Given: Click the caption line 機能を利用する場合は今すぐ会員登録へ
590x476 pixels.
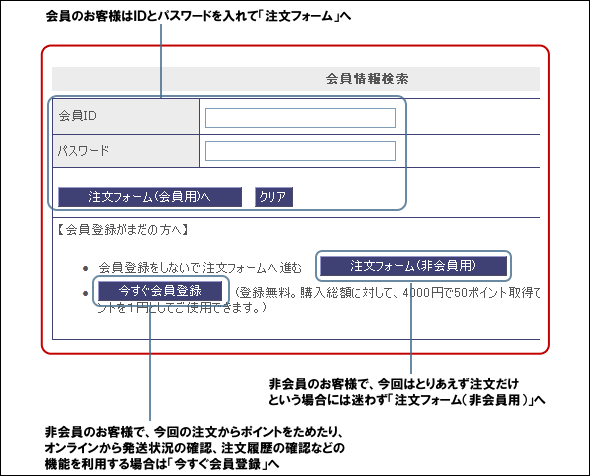Looking at the screenshot, I should point(162,464).
